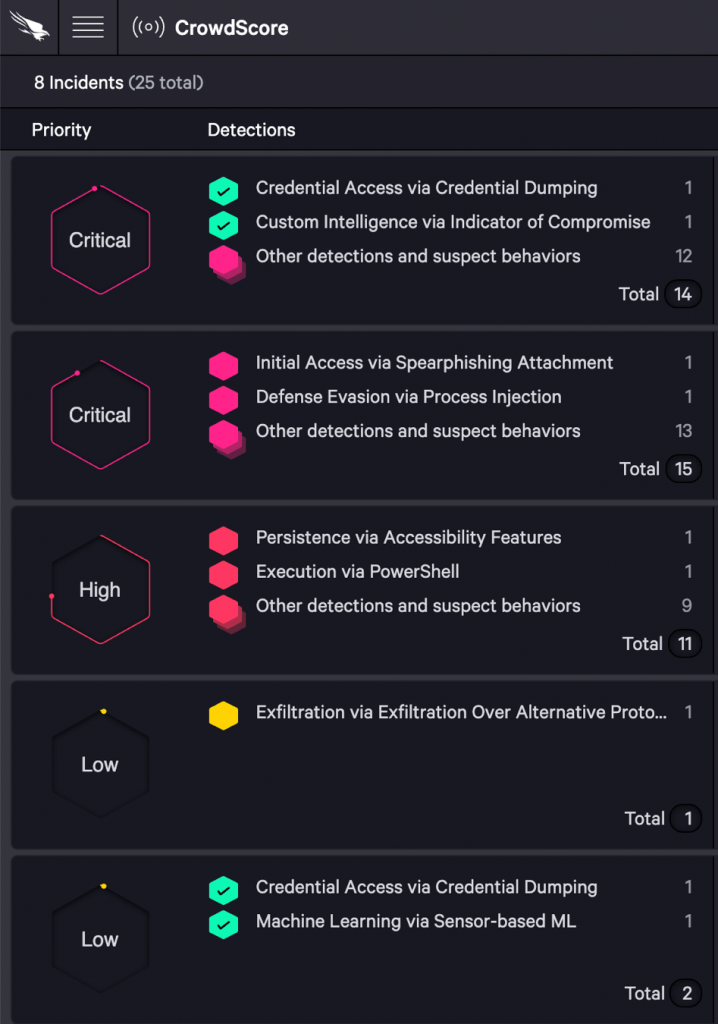Open Persistence via Accessibility Features detection

point(408,537)
